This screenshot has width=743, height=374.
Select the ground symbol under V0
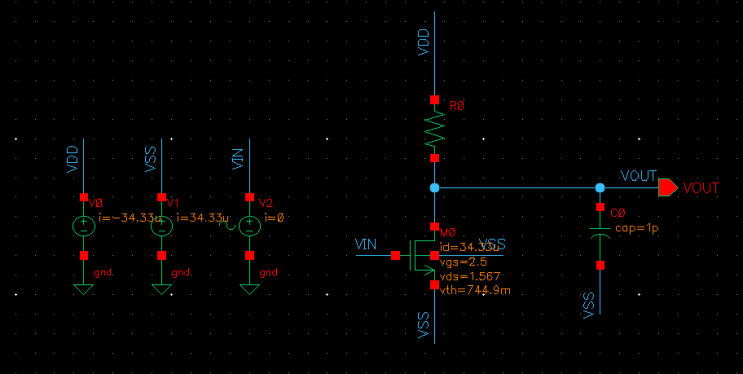pyautogui.click(x=83, y=289)
